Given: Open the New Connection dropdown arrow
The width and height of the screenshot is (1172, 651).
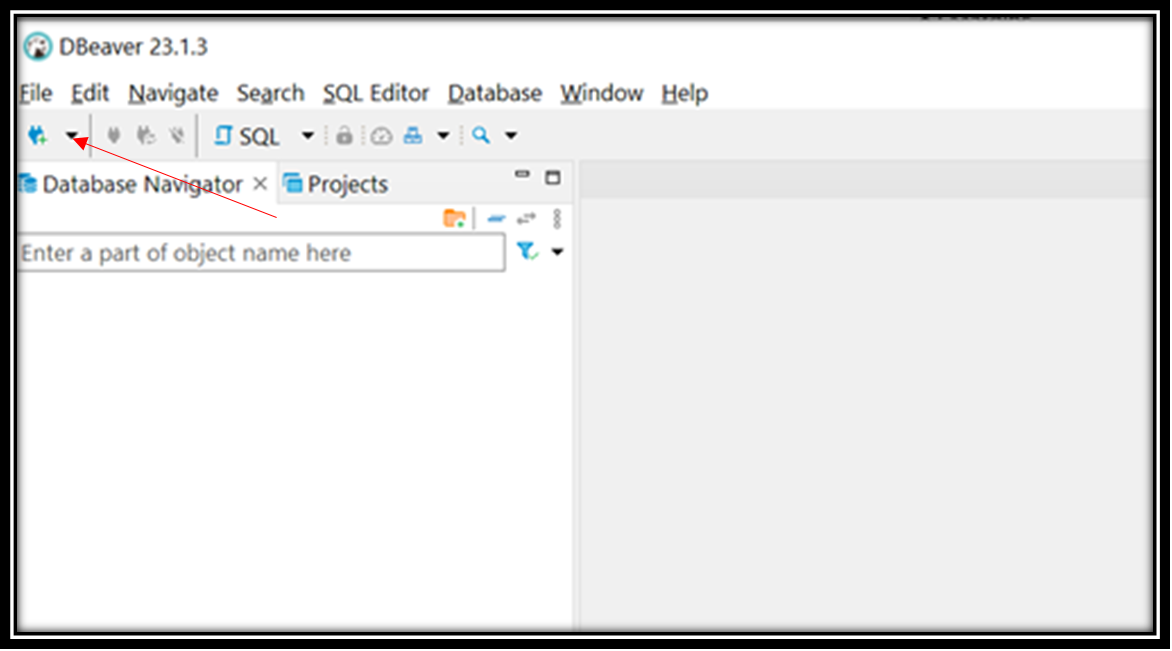Looking at the screenshot, I should tap(72, 136).
